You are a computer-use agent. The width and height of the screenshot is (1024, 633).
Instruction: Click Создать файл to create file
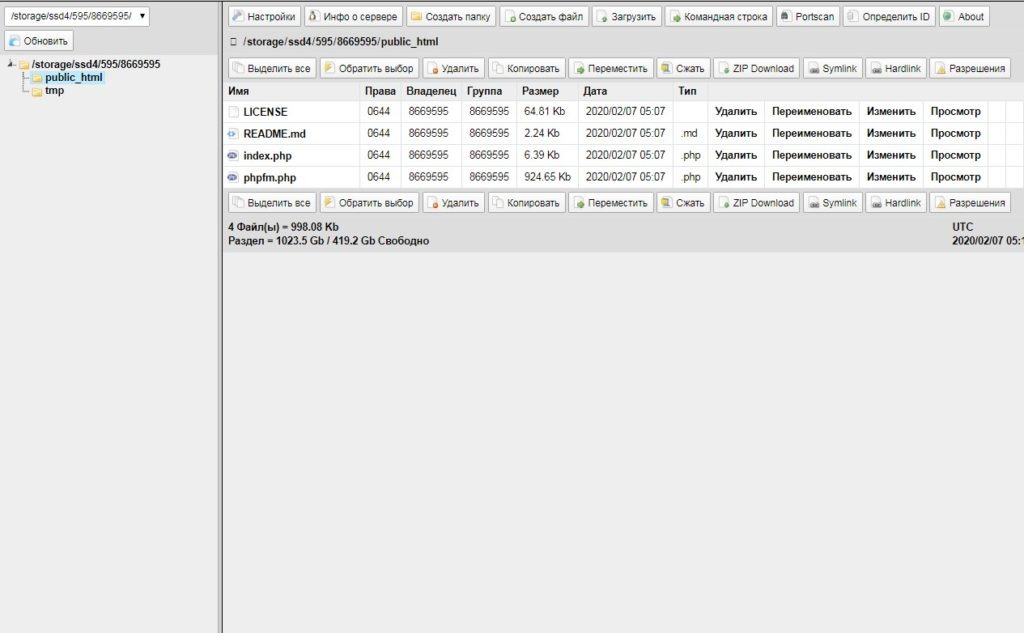click(544, 16)
